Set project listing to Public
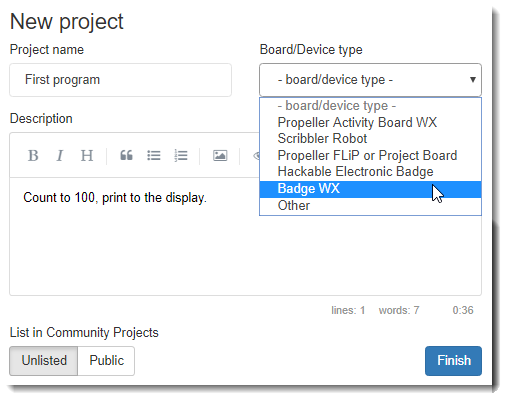 click(x=106, y=361)
